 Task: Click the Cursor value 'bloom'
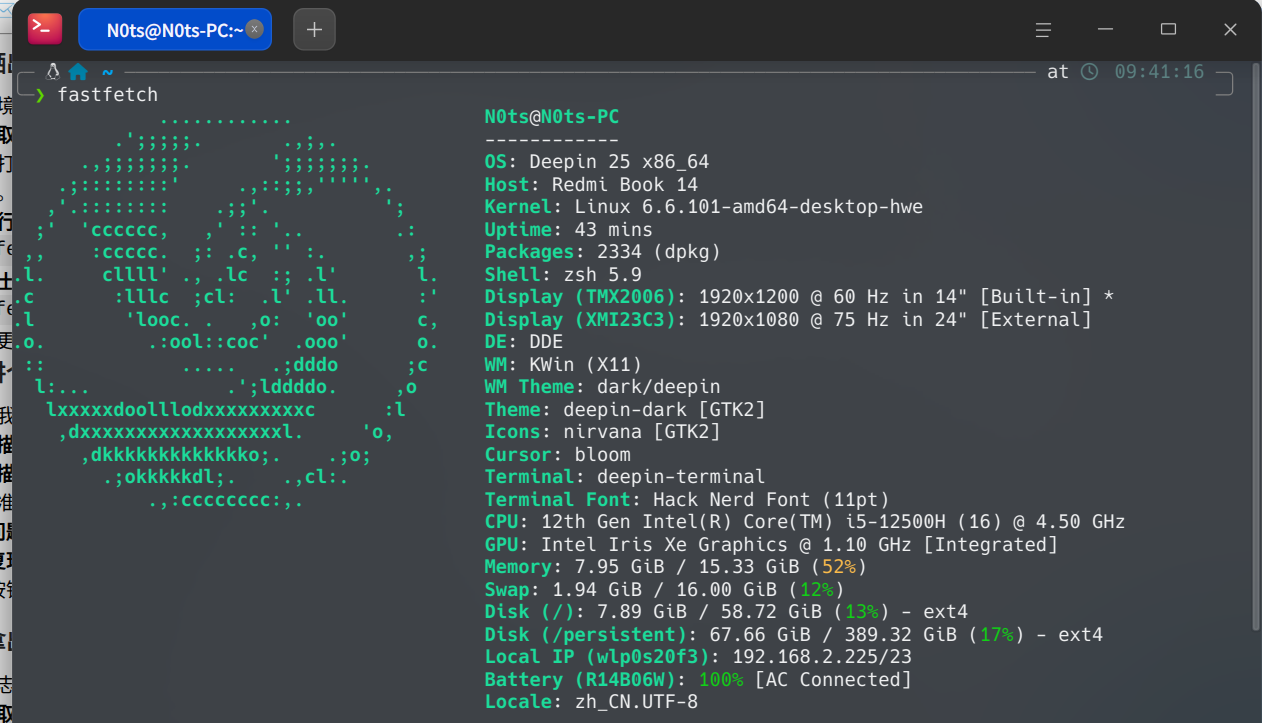[x=602, y=454]
